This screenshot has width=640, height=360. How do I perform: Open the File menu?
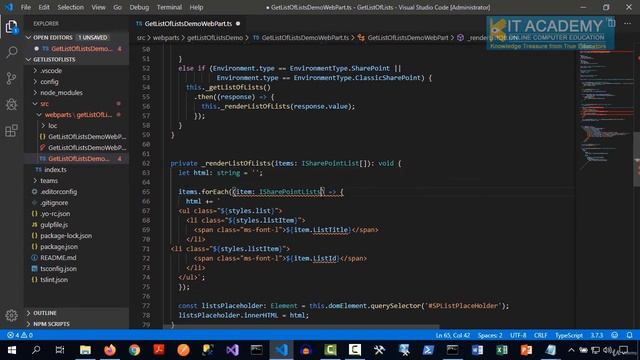tap(26, 7)
